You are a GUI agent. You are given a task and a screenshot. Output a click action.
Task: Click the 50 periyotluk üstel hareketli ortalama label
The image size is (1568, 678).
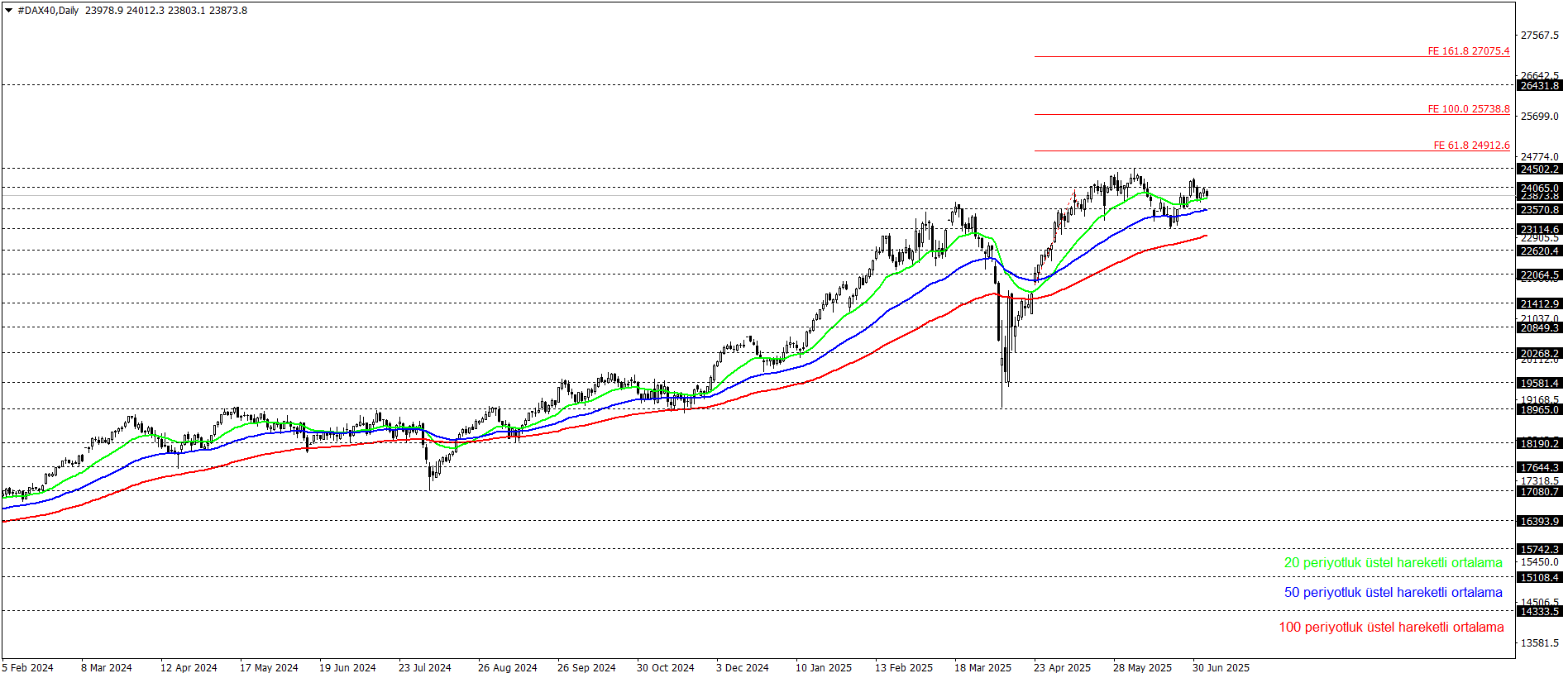coord(1393,593)
